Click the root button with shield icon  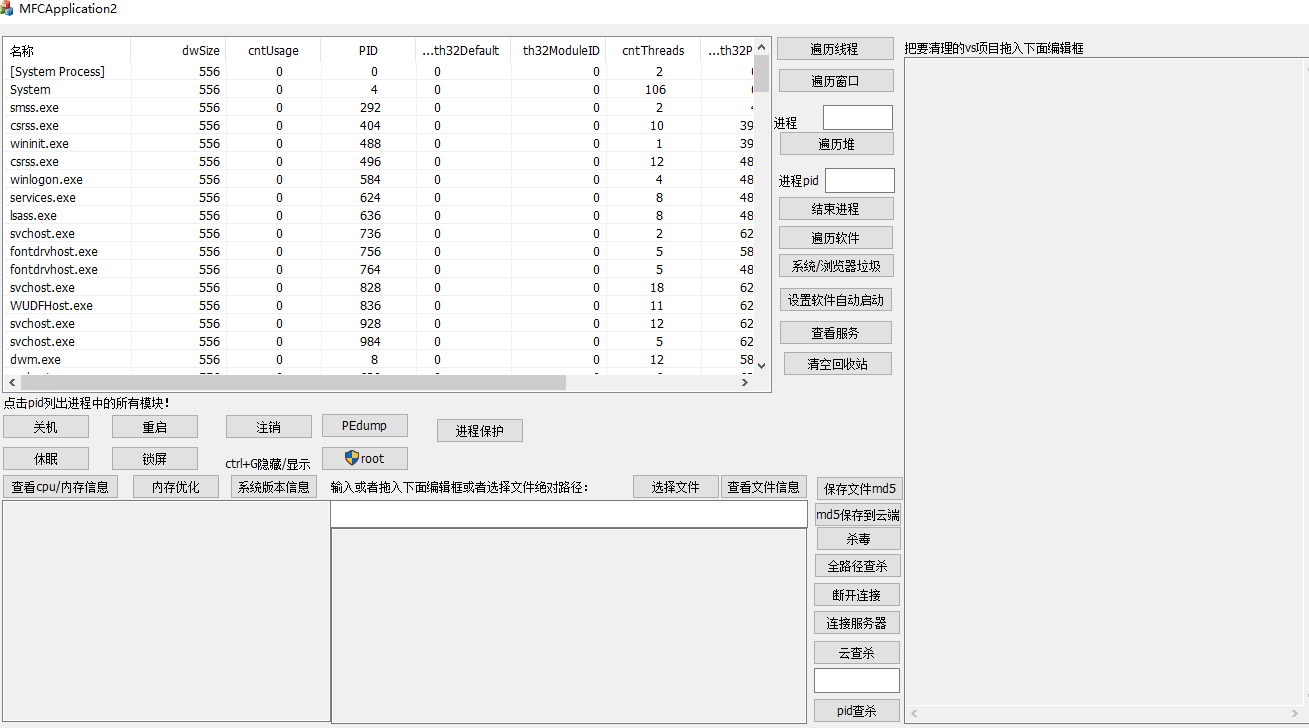(x=365, y=458)
